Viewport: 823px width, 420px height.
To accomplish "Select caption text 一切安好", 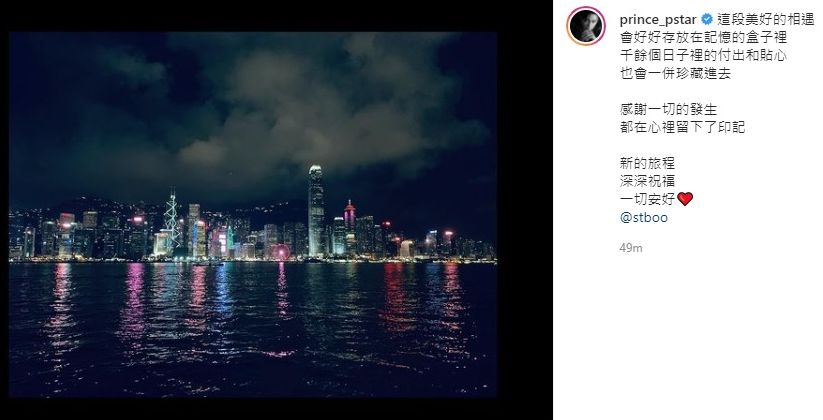I will coord(648,199).
